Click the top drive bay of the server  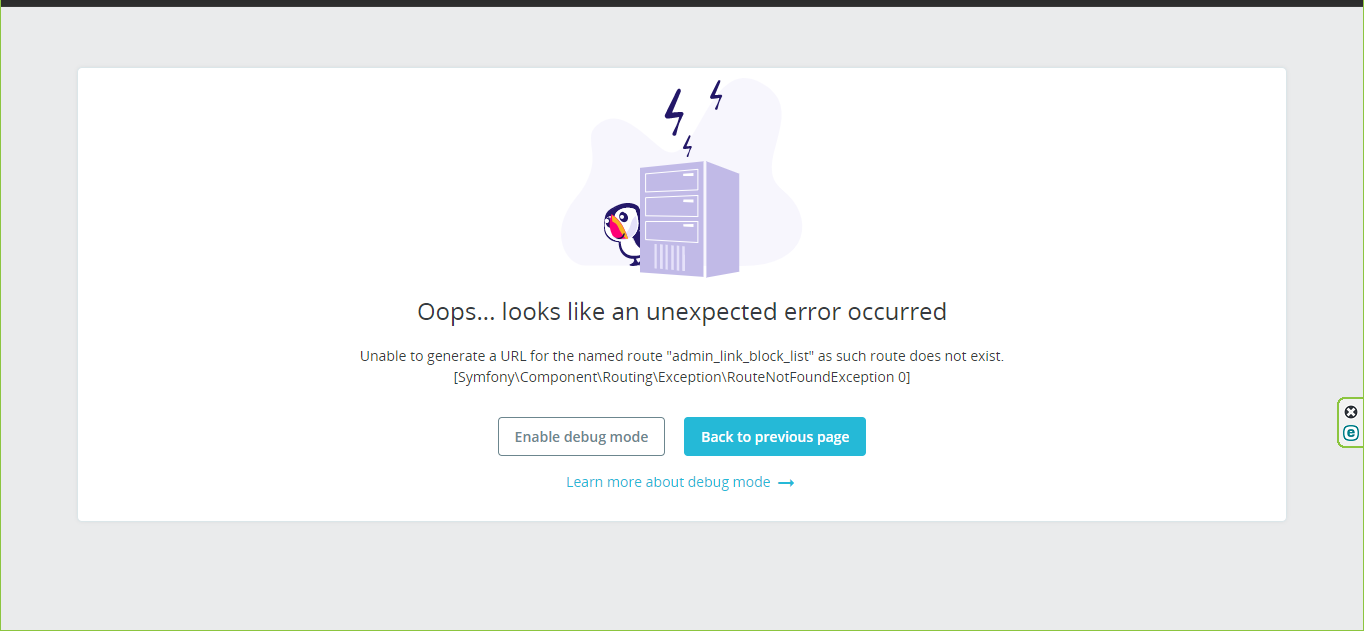pos(672,181)
